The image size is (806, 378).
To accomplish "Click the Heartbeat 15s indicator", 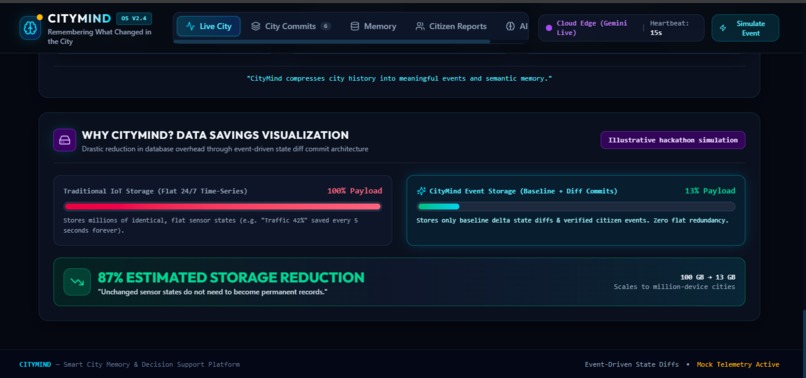I will pos(669,28).
